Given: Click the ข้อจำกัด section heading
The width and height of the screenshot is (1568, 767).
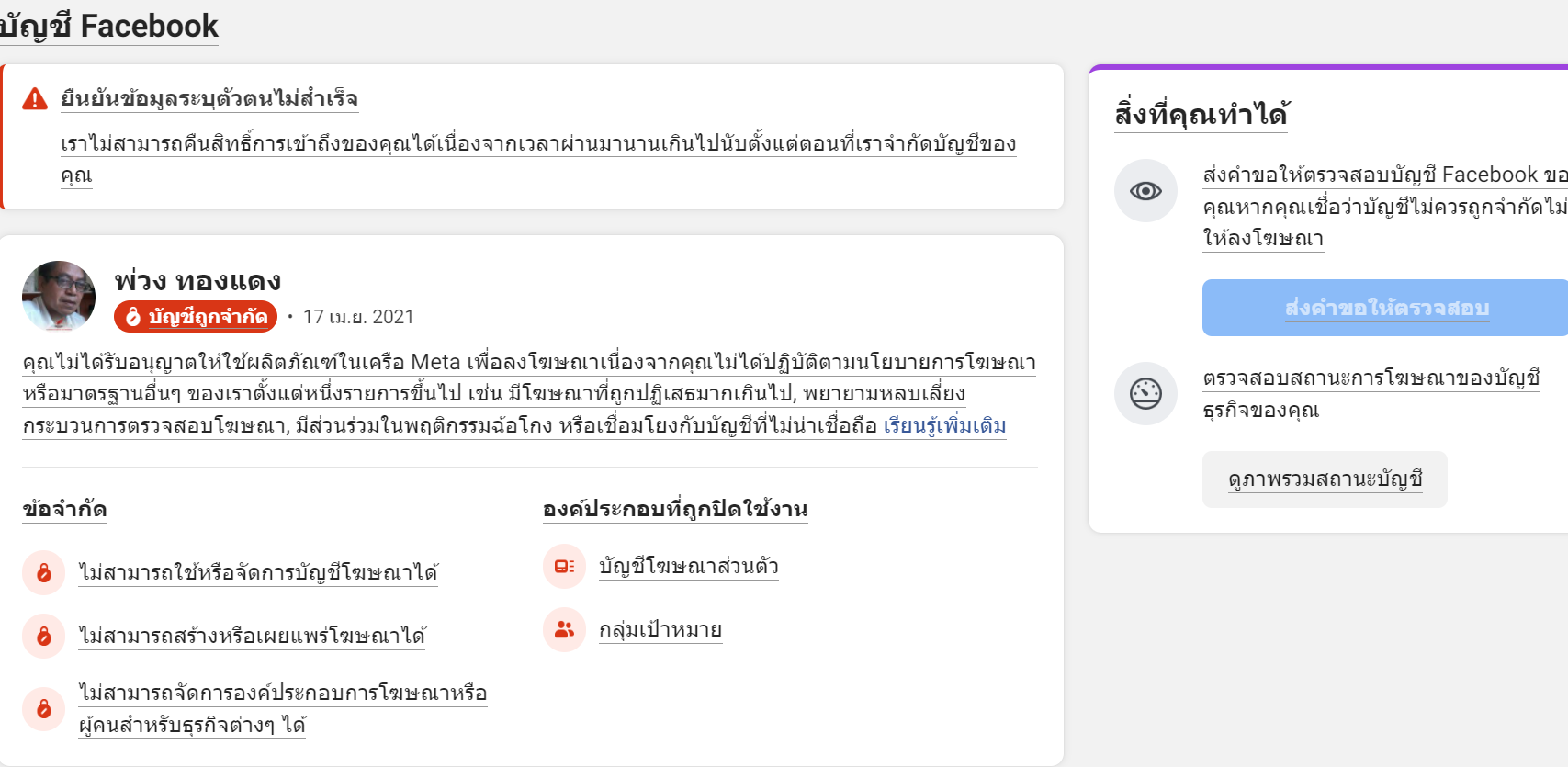Looking at the screenshot, I should point(64,509).
